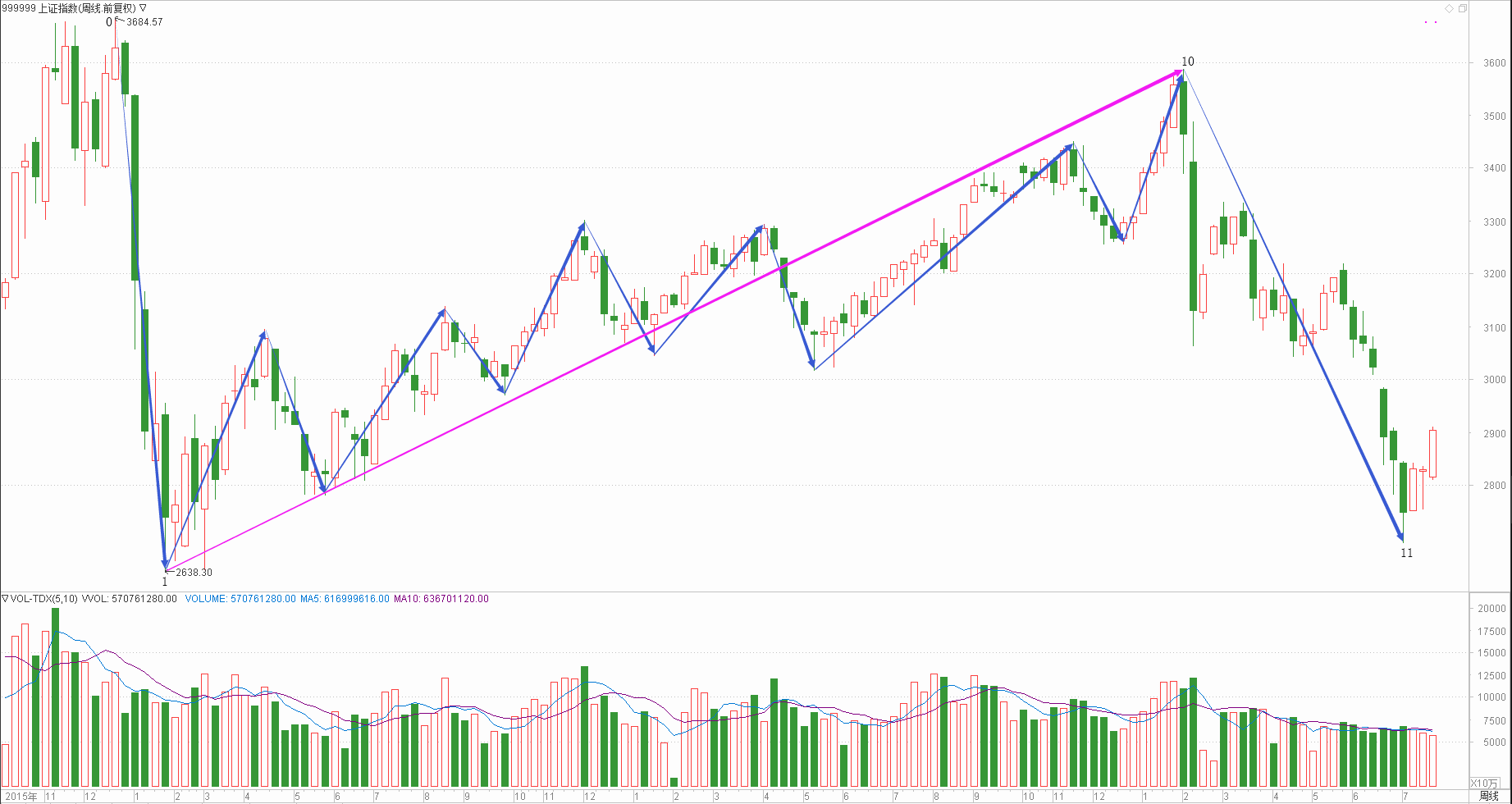Click the overlapping-squares restore icon at top right

1462,8
